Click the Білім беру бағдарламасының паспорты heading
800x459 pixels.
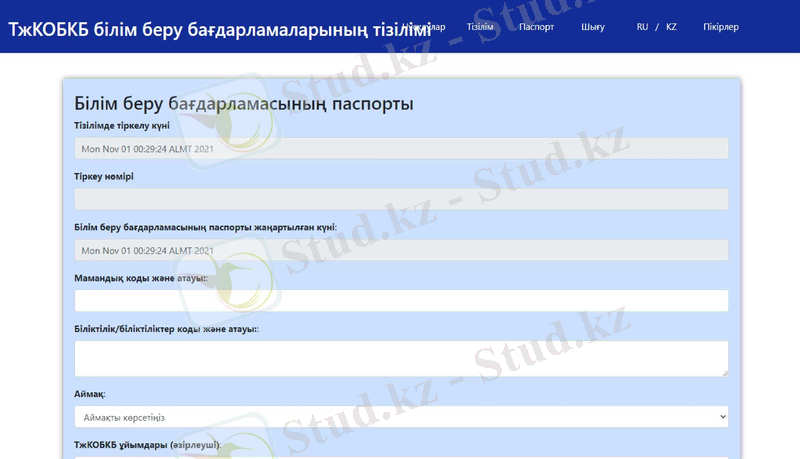(244, 103)
